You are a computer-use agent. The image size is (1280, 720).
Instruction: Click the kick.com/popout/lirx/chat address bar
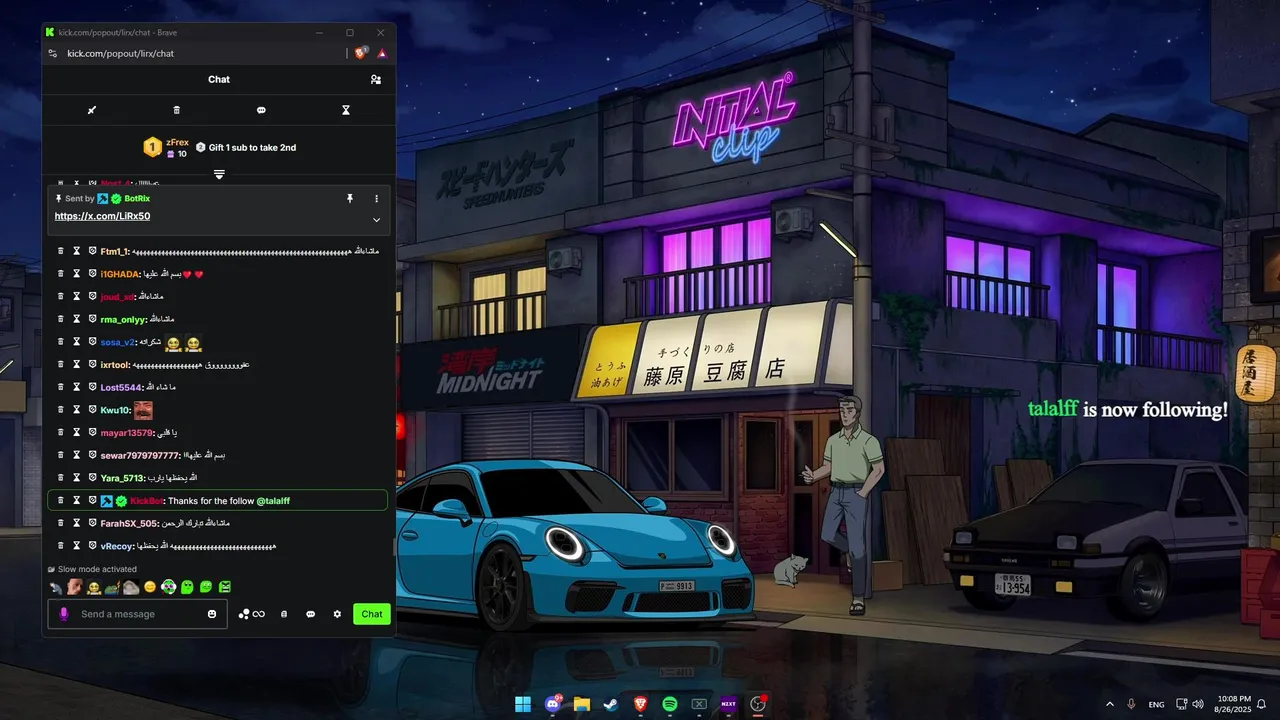pos(120,53)
